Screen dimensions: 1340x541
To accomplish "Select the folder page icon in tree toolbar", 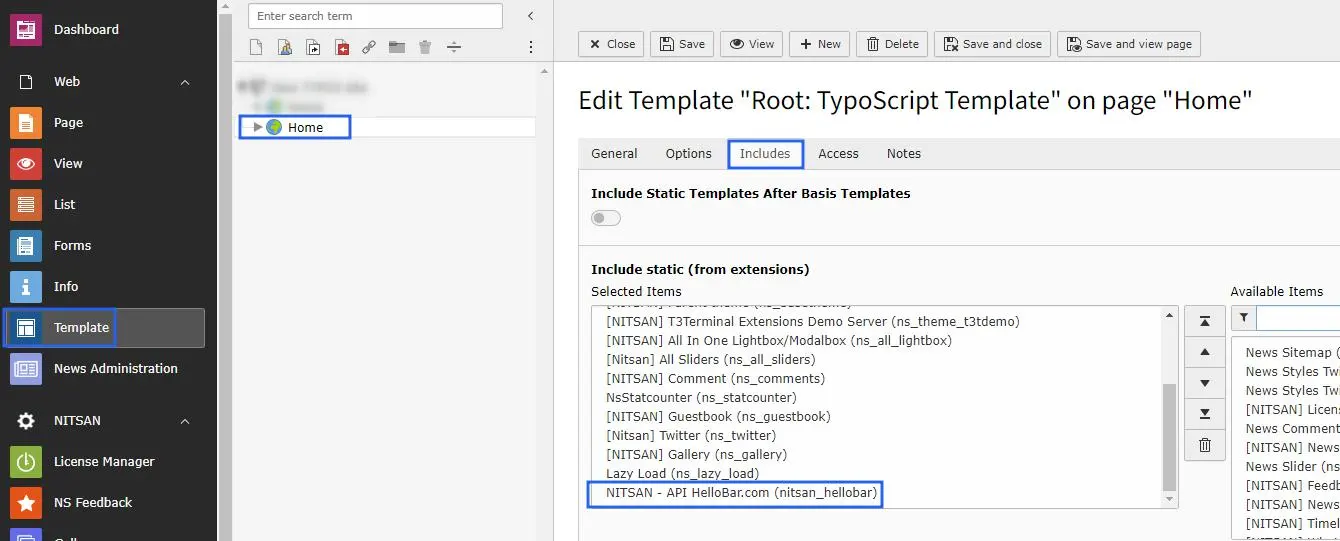I will click(x=397, y=47).
